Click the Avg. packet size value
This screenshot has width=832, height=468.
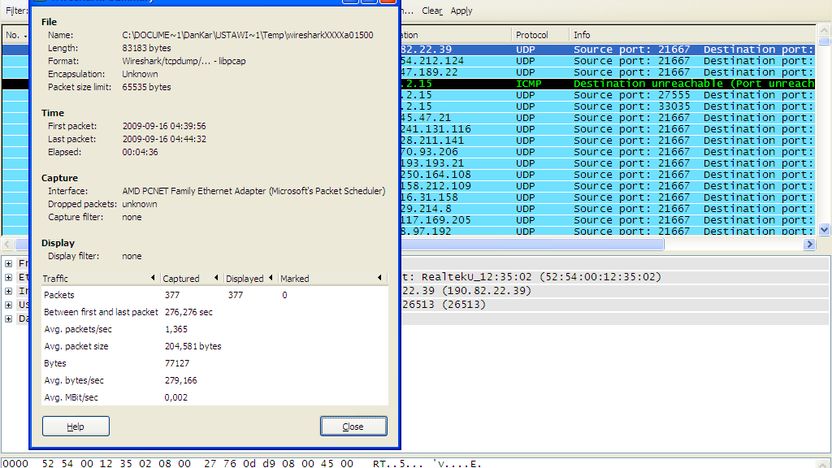[193, 346]
